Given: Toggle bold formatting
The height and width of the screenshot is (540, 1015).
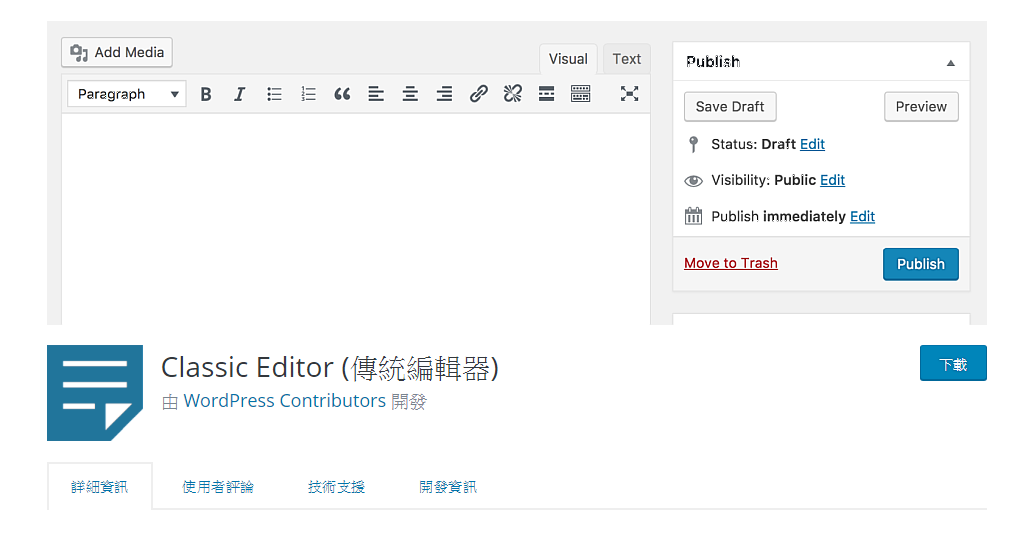Looking at the screenshot, I should pos(206,95).
